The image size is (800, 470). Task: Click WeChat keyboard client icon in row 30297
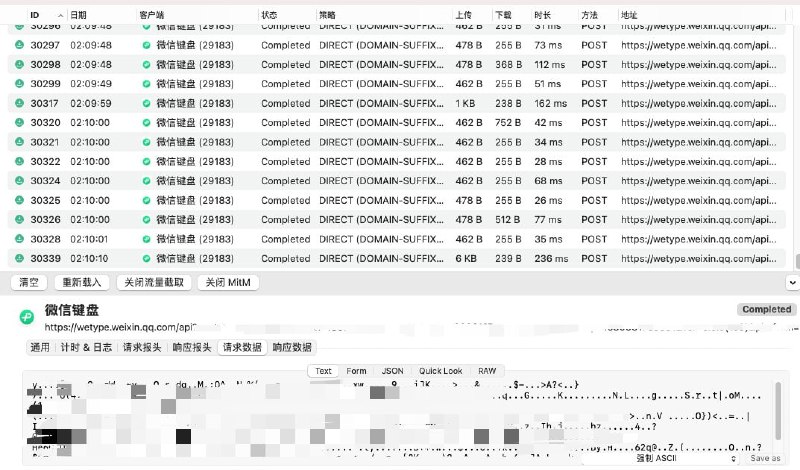146,45
